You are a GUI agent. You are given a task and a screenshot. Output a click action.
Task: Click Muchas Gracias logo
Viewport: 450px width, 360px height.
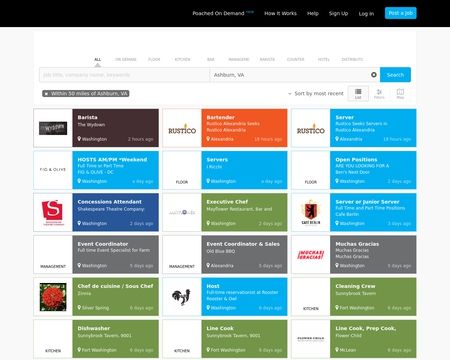[311, 255]
